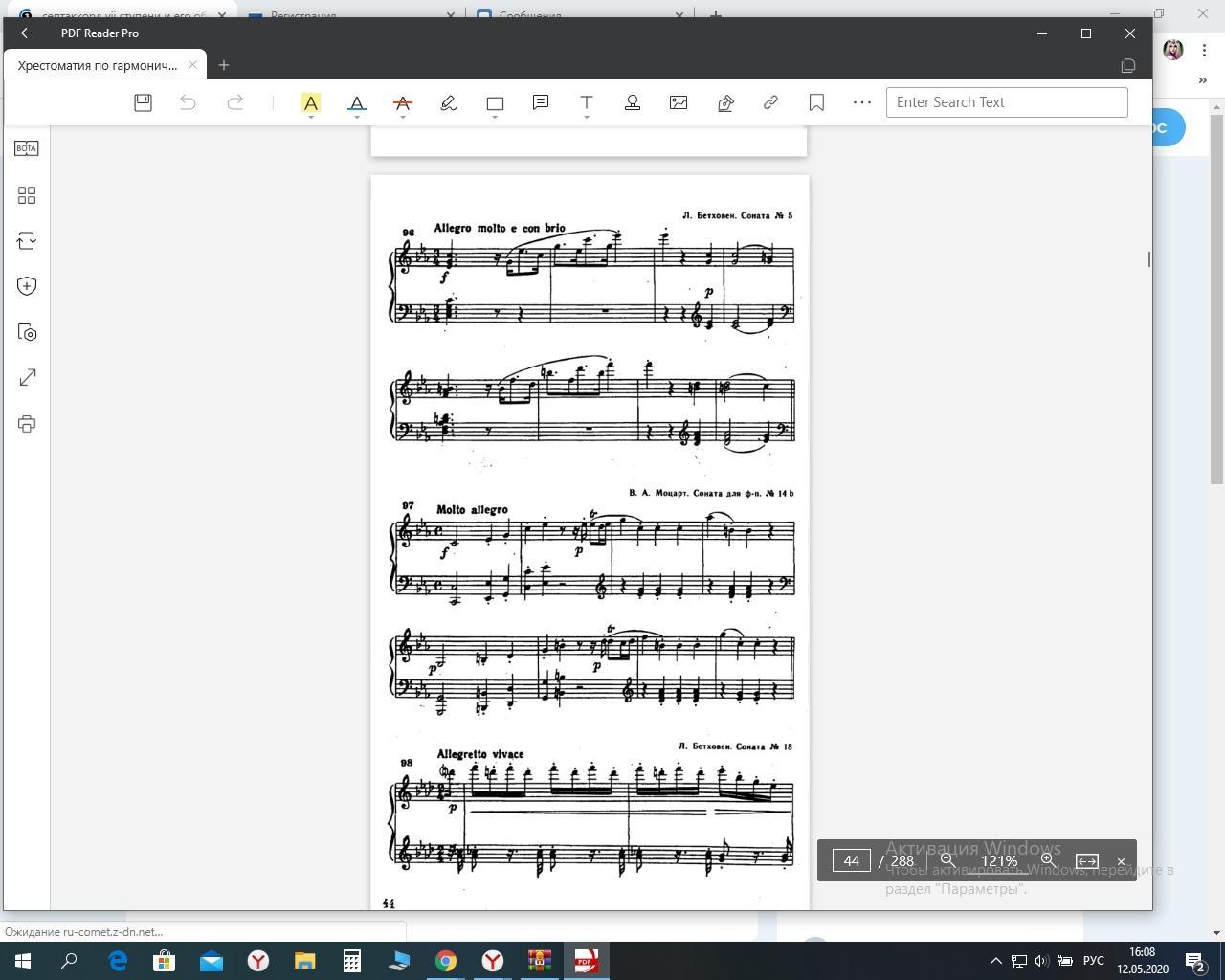Open the BOTA outline panel
The image size is (1225, 980).
(27, 148)
